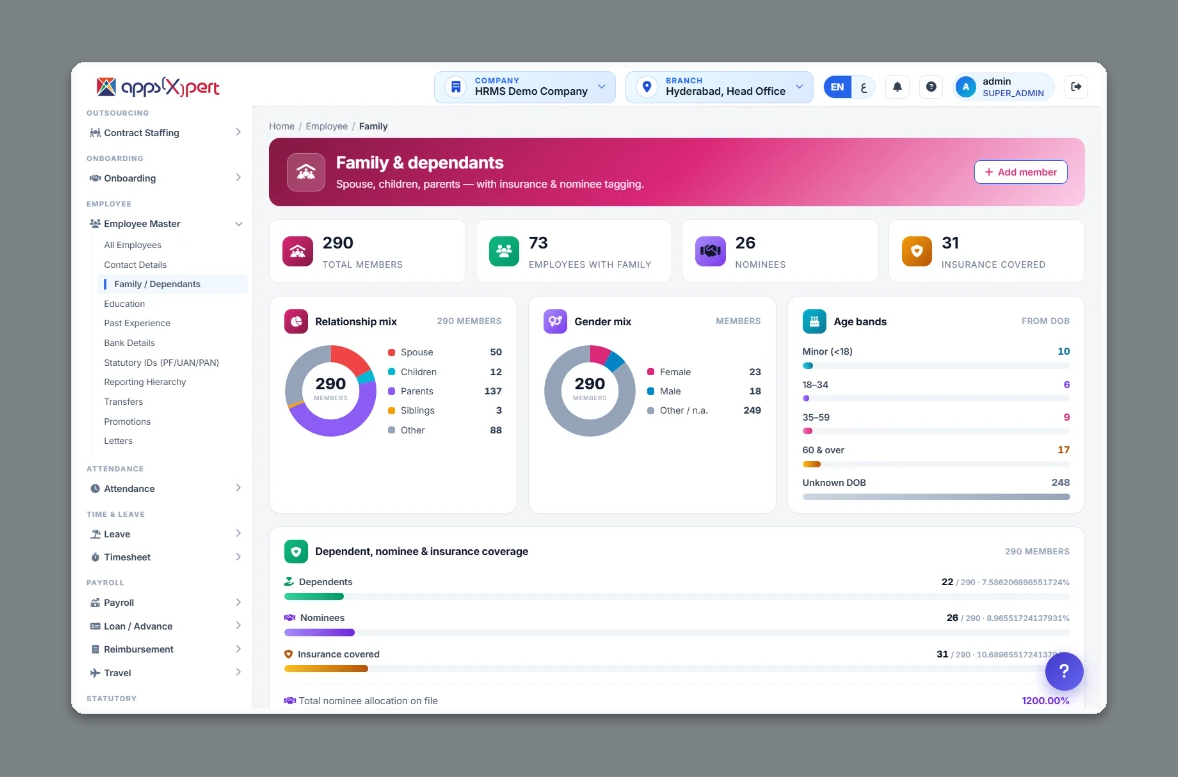The width and height of the screenshot is (1178, 777).
Task: Click the Family & dependants banner icon
Action: click(306, 172)
